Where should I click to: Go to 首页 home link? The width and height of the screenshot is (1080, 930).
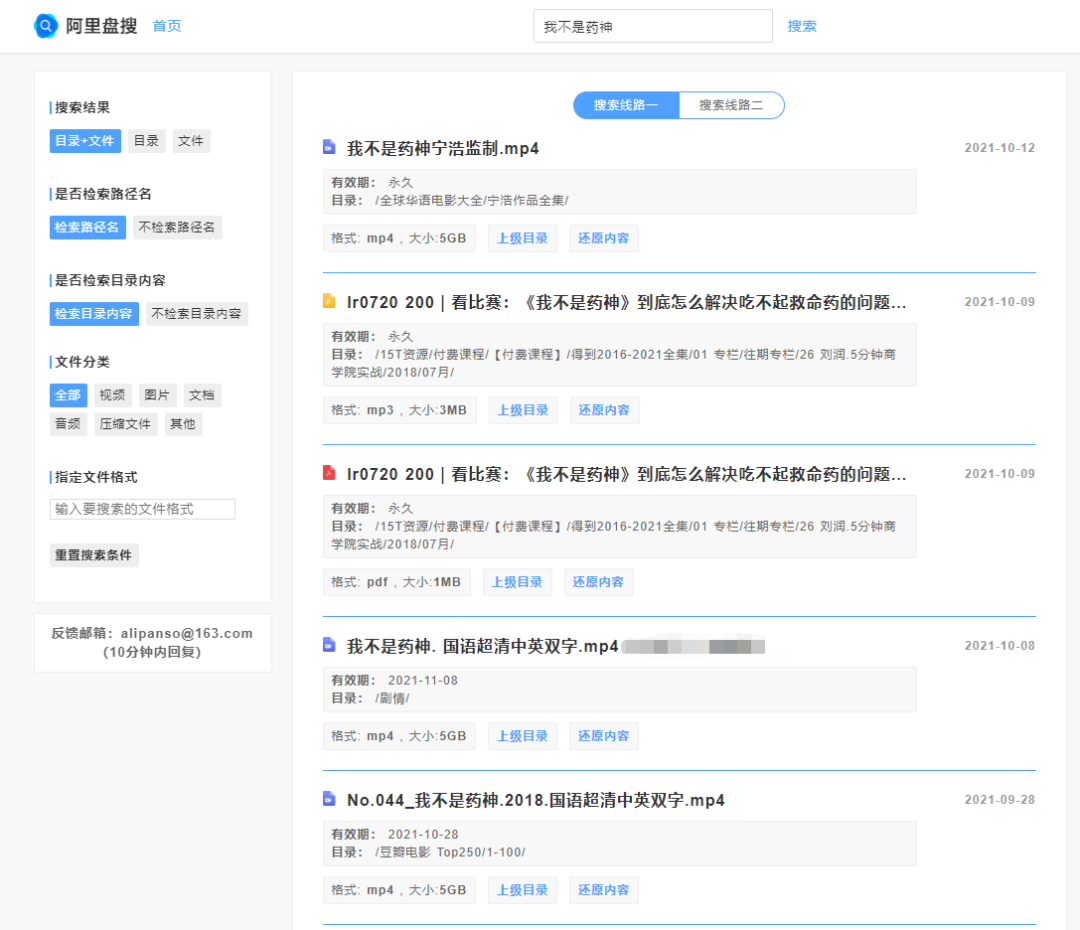pyautogui.click(x=167, y=26)
